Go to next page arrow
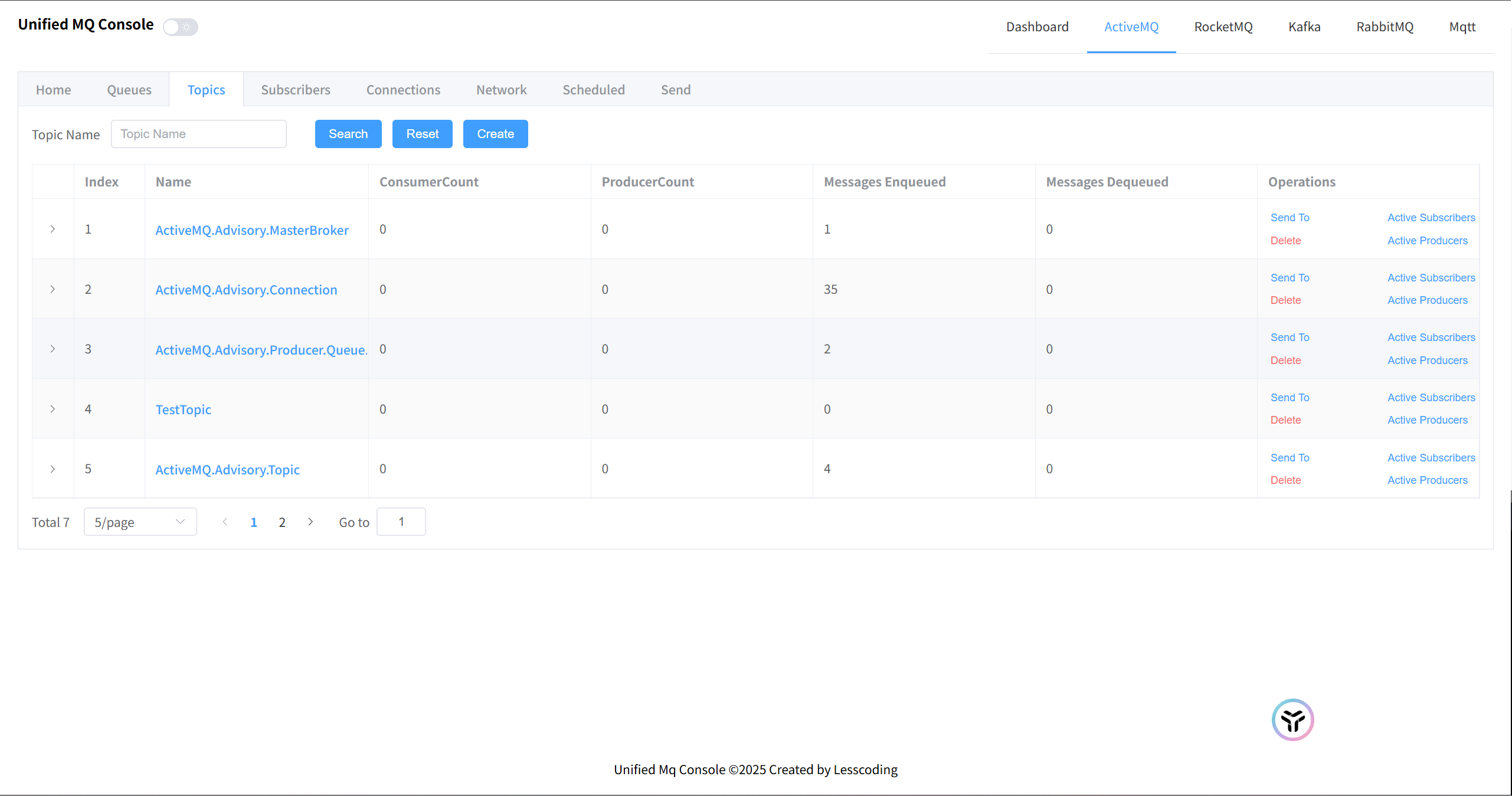Image resolution: width=1512 pixels, height=796 pixels. 310,522
